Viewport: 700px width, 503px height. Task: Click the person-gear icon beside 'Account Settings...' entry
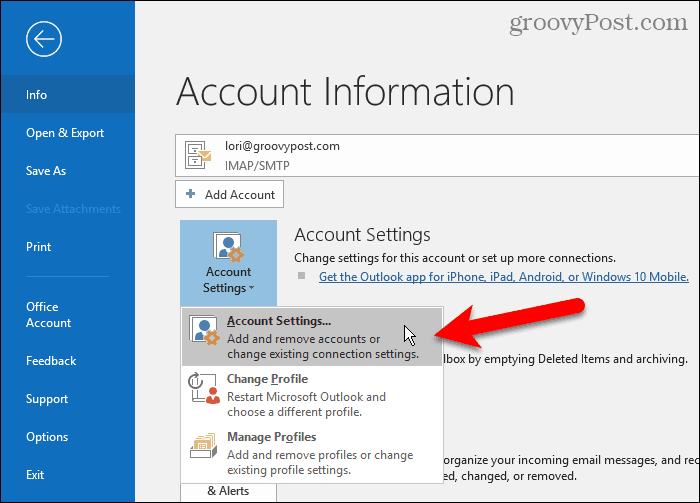click(x=204, y=330)
